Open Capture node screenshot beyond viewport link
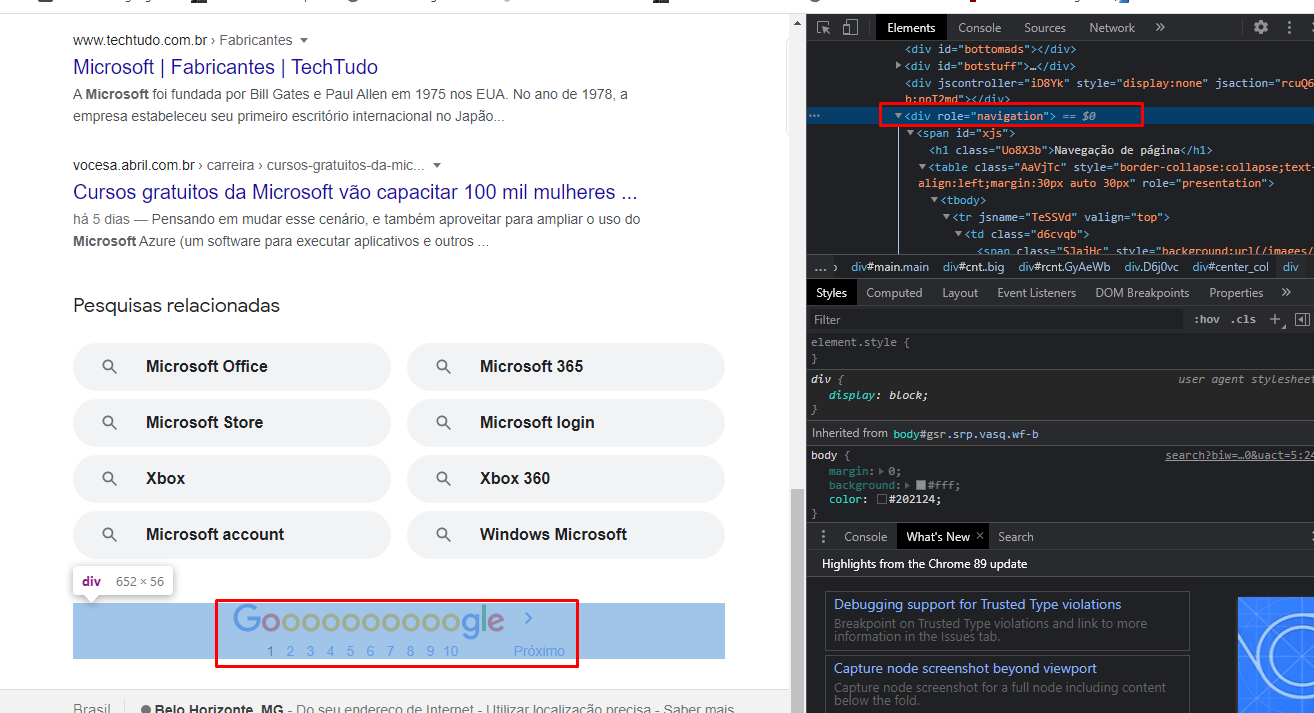The width and height of the screenshot is (1314, 713). click(965, 668)
